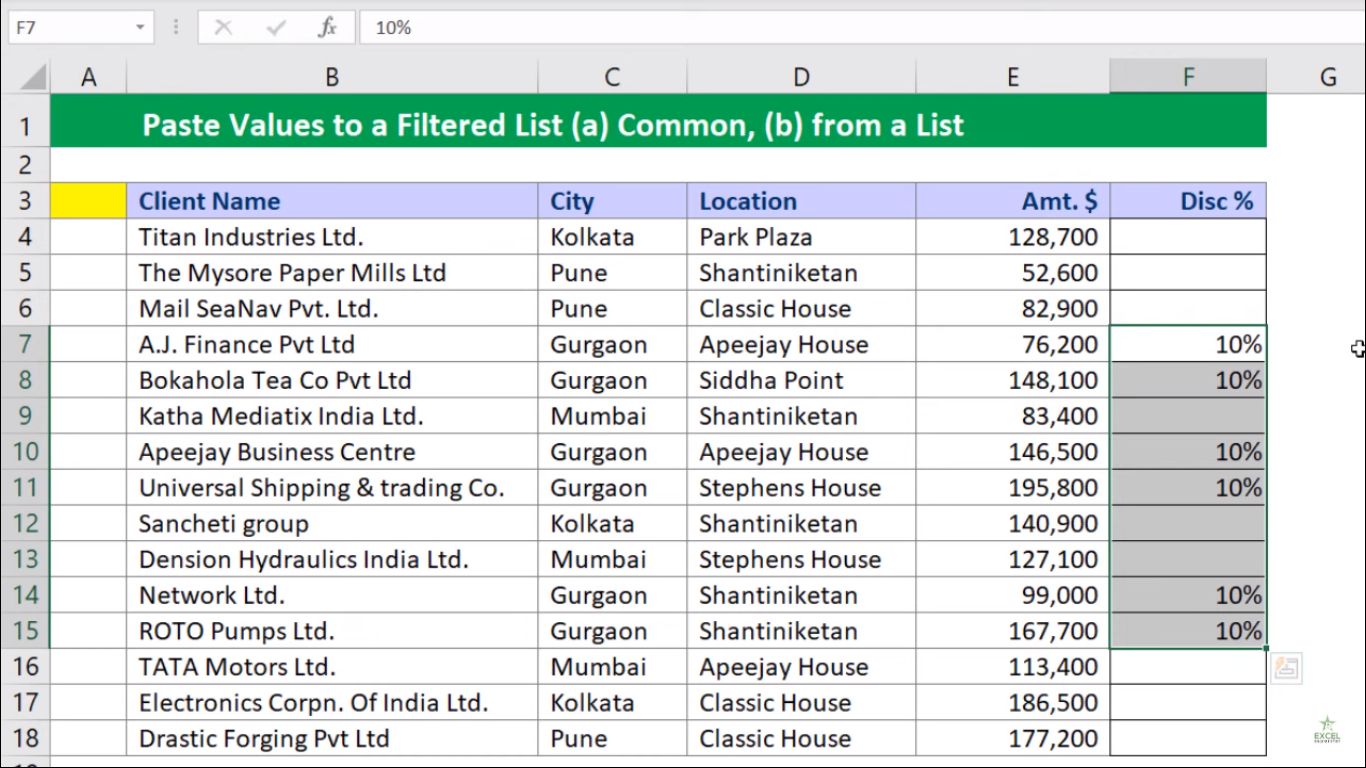
Task: Click the Enter checkmark formula icon
Action: 276,27
